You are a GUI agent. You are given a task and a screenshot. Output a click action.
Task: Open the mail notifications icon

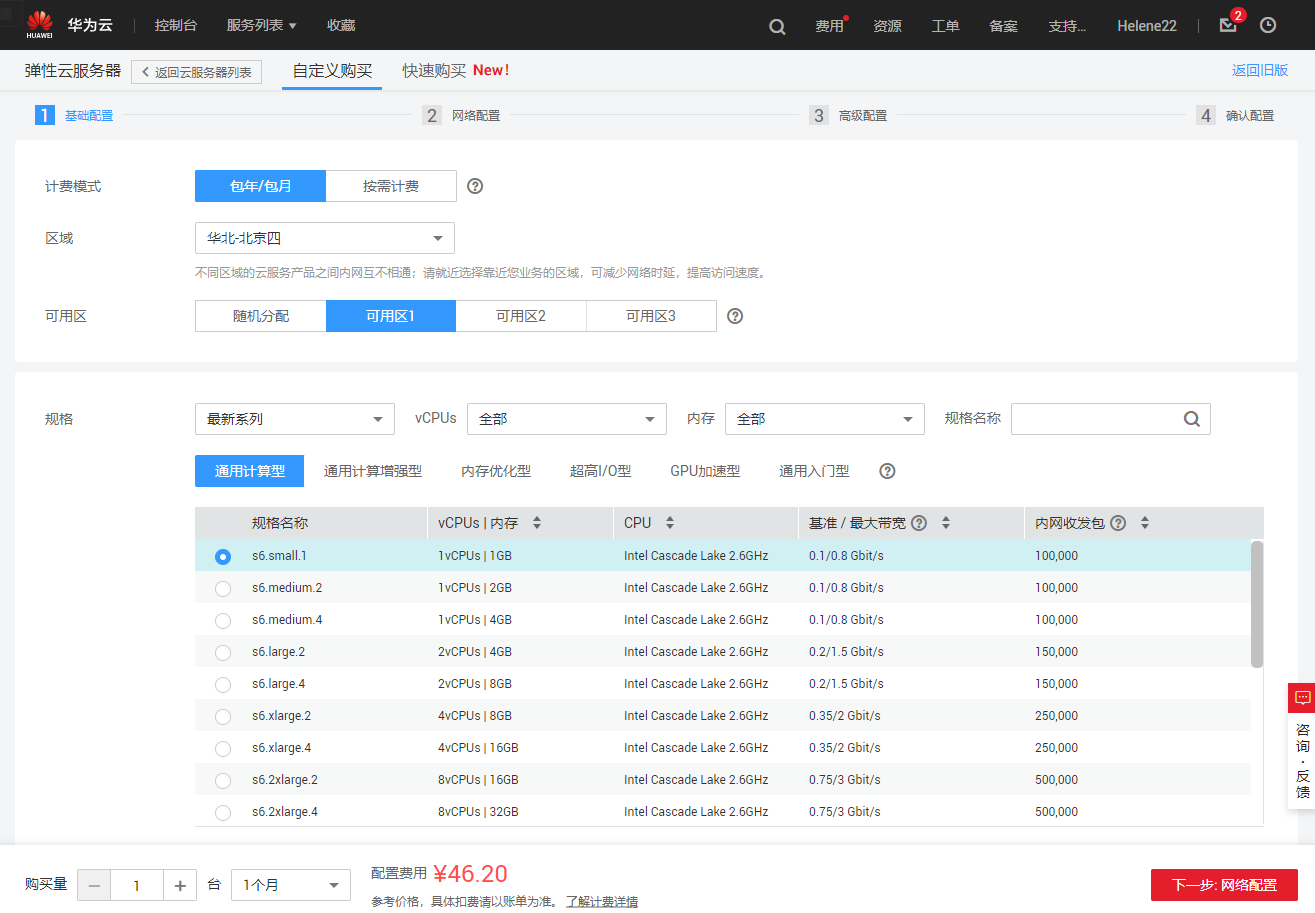point(1228,25)
